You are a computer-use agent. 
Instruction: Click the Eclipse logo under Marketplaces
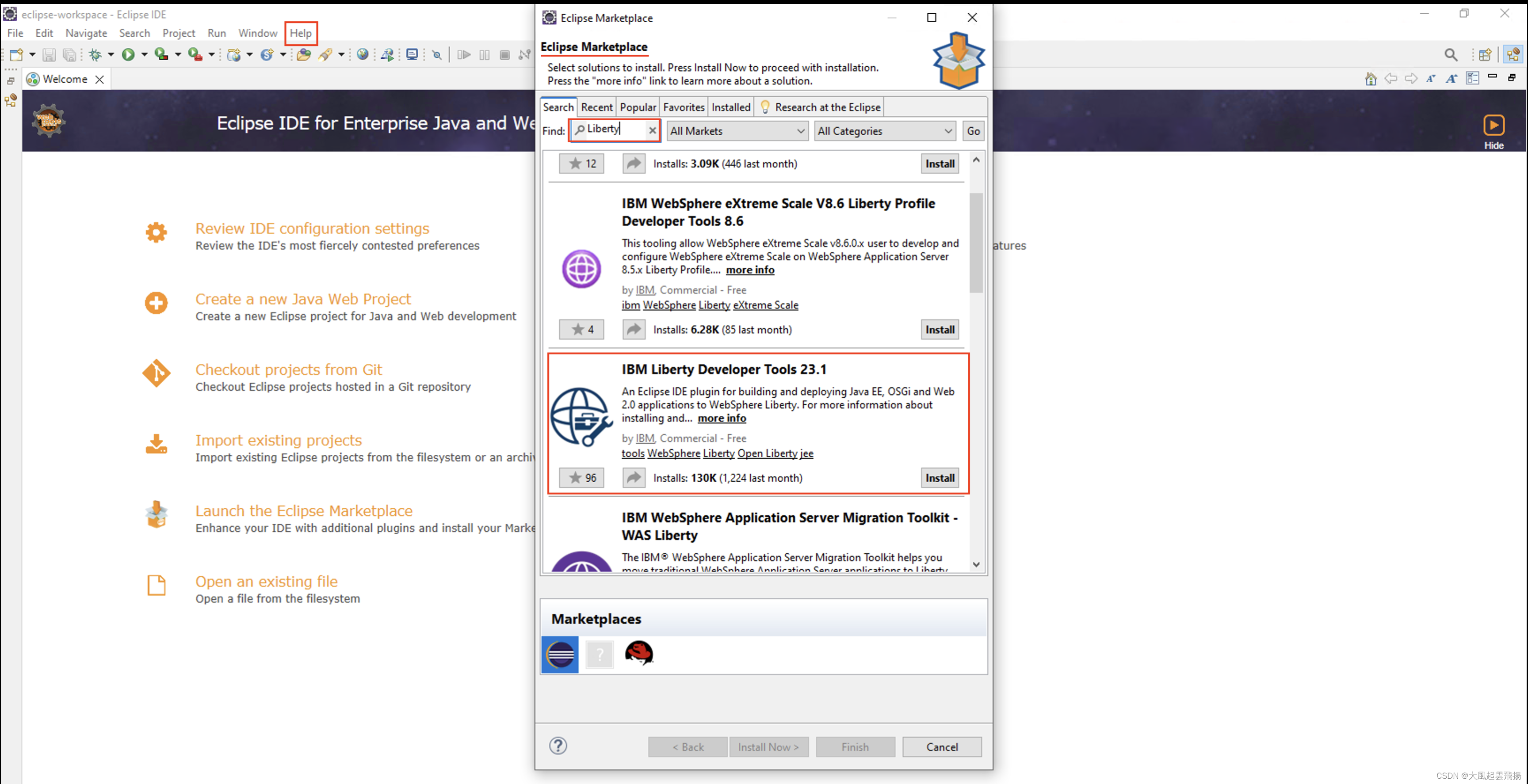(559, 654)
